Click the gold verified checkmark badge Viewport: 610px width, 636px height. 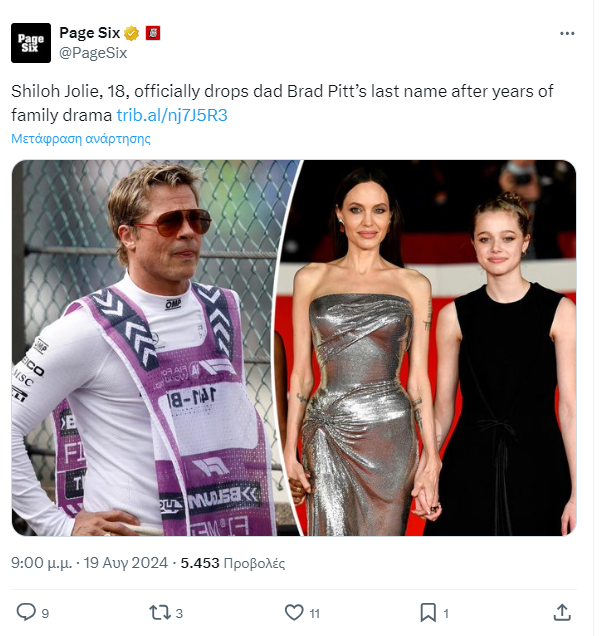click(132, 33)
